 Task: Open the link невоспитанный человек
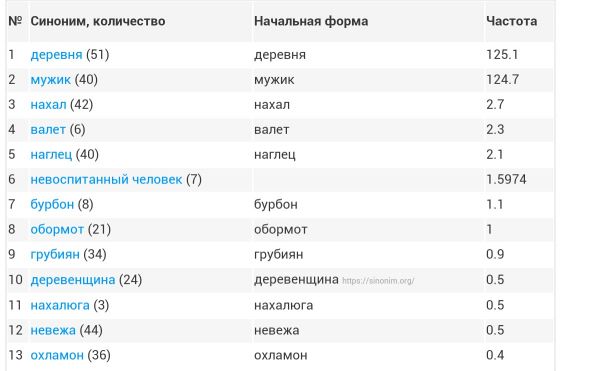106,180
